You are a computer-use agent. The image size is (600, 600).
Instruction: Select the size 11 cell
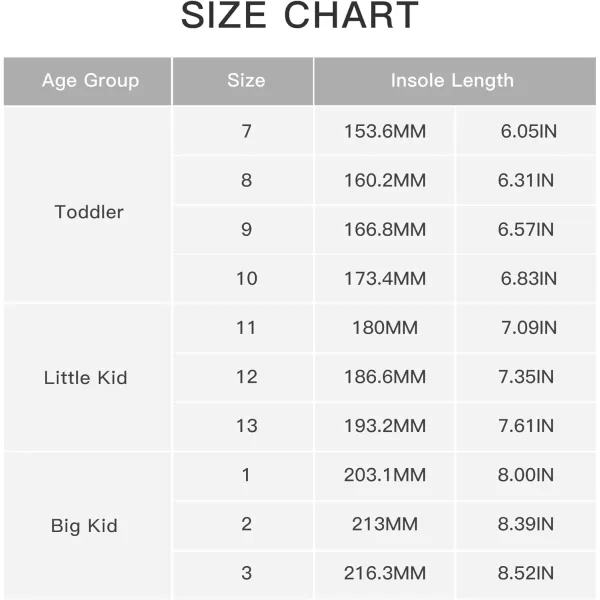point(246,328)
